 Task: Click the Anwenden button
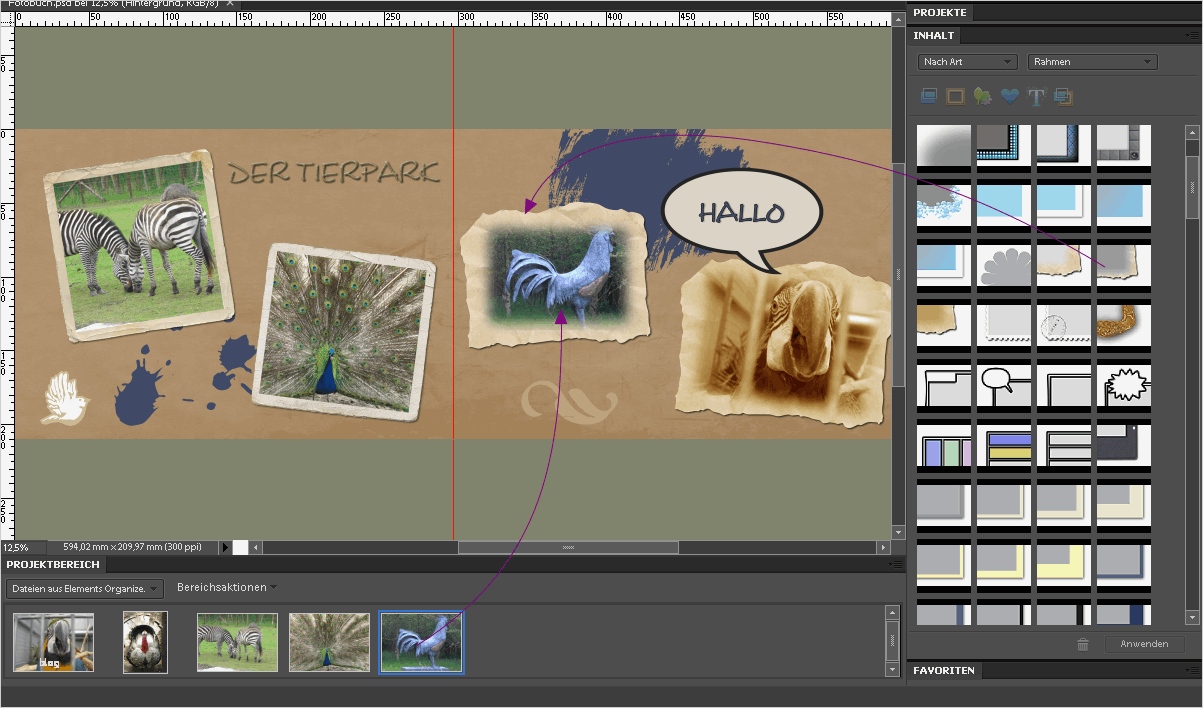pos(1144,644)
